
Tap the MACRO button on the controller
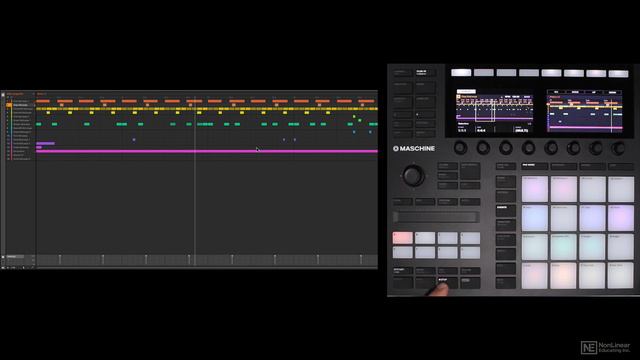click(x=425, y=133)
